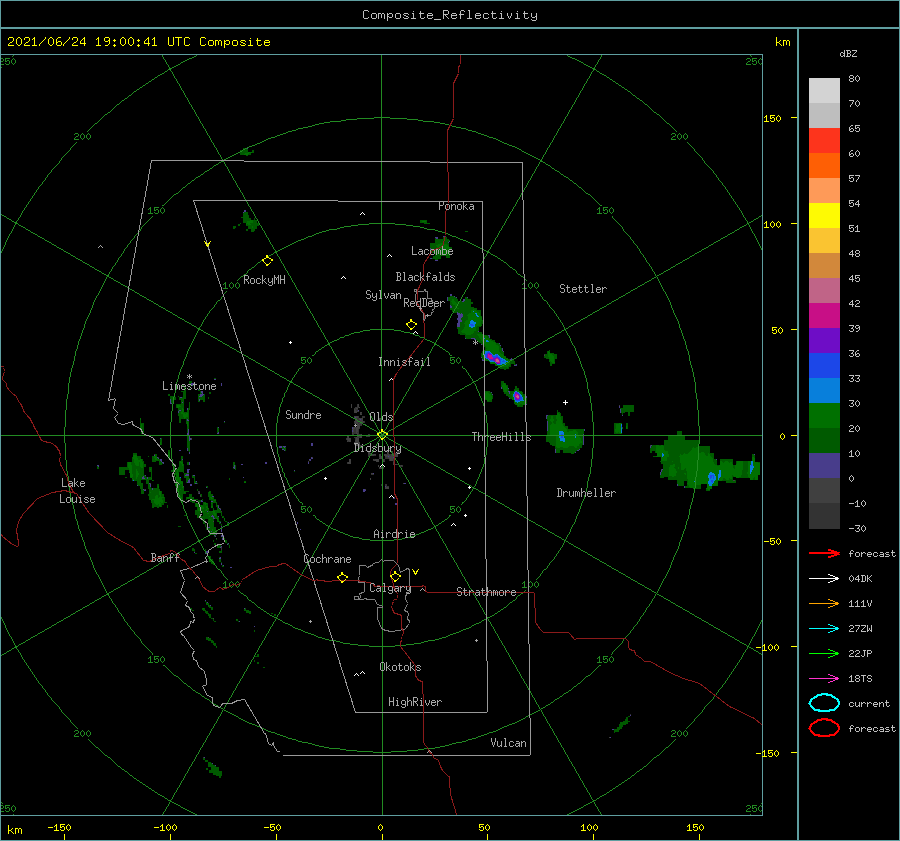
Task: Click the 42 dBZ magenta color swatch
Action: (824, 315)
